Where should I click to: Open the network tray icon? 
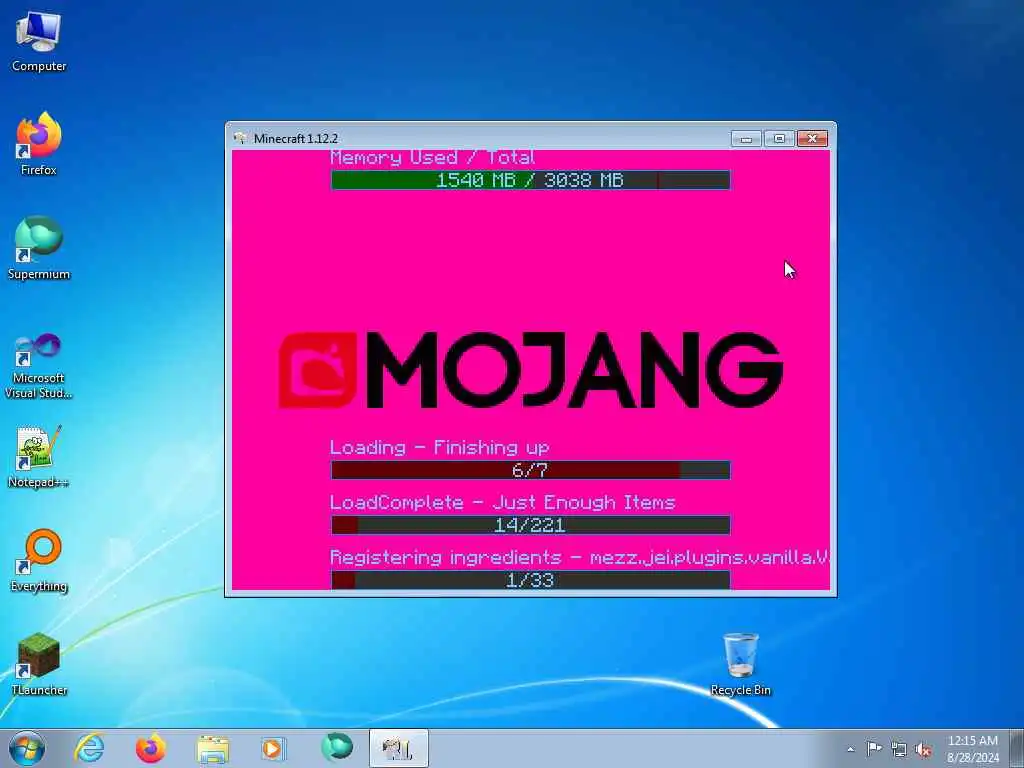(x=899, y=750)
